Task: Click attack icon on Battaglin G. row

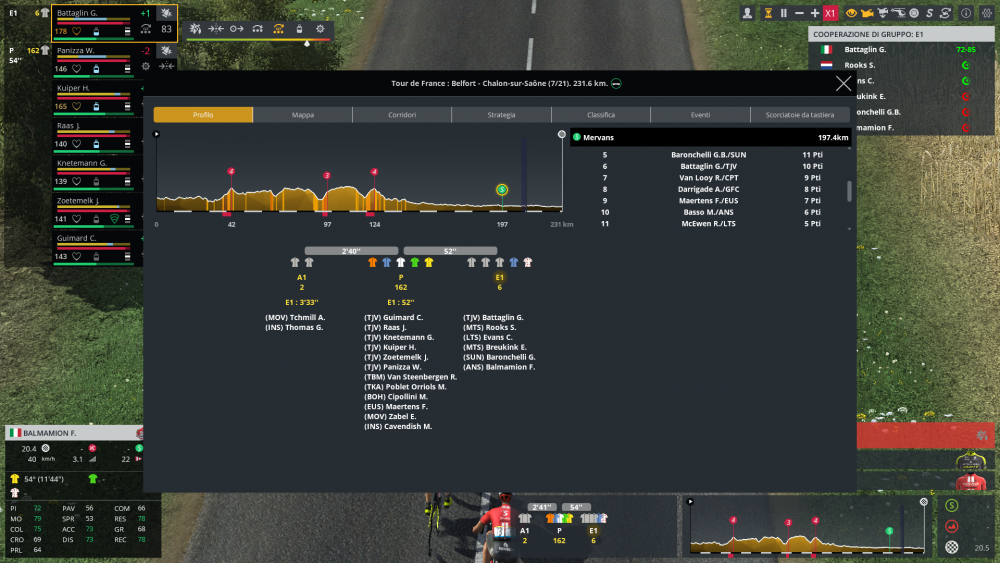Action: coord(166,13)
